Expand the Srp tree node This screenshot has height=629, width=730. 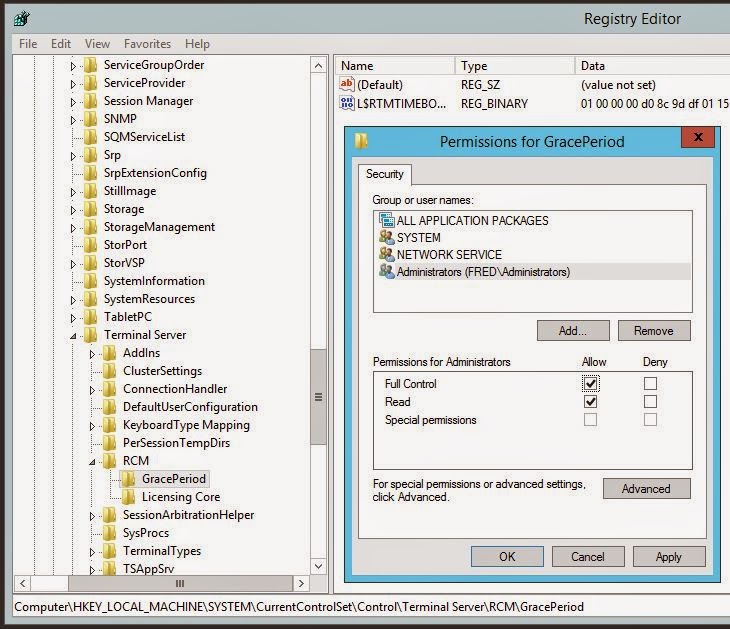pyautogui.click(x=73, y=156)
